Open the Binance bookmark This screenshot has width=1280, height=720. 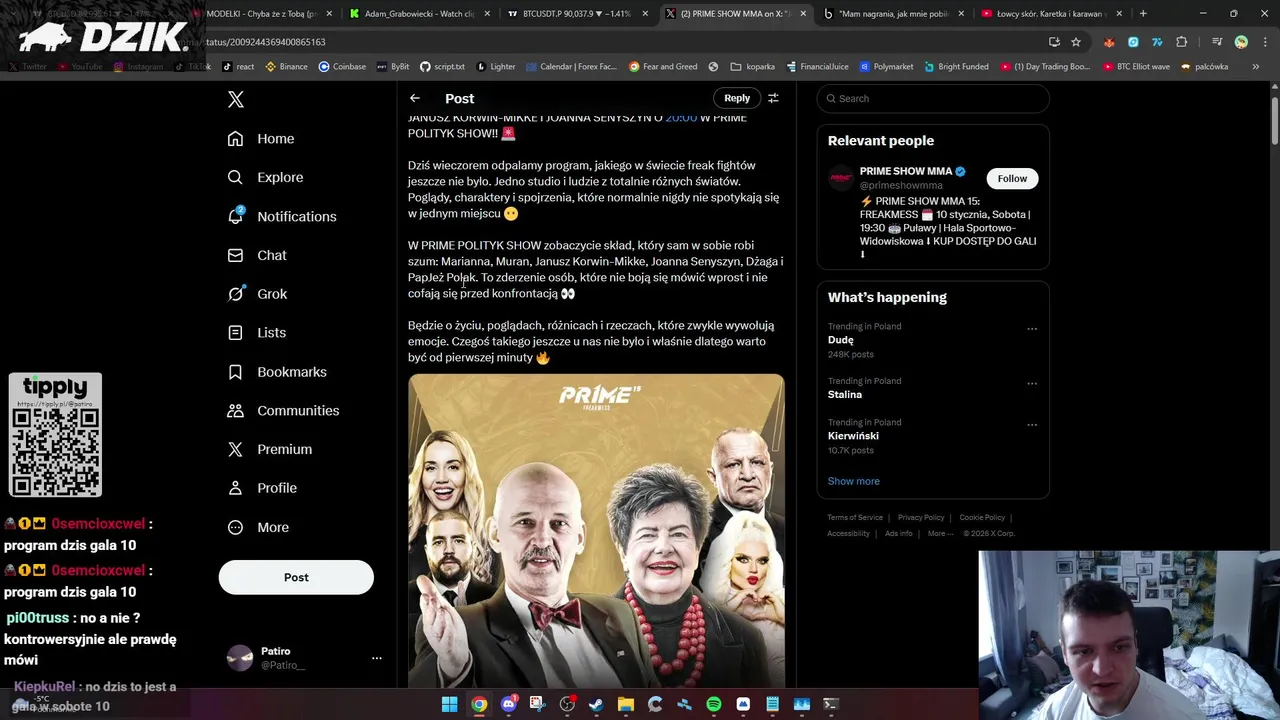coord(286,67)
